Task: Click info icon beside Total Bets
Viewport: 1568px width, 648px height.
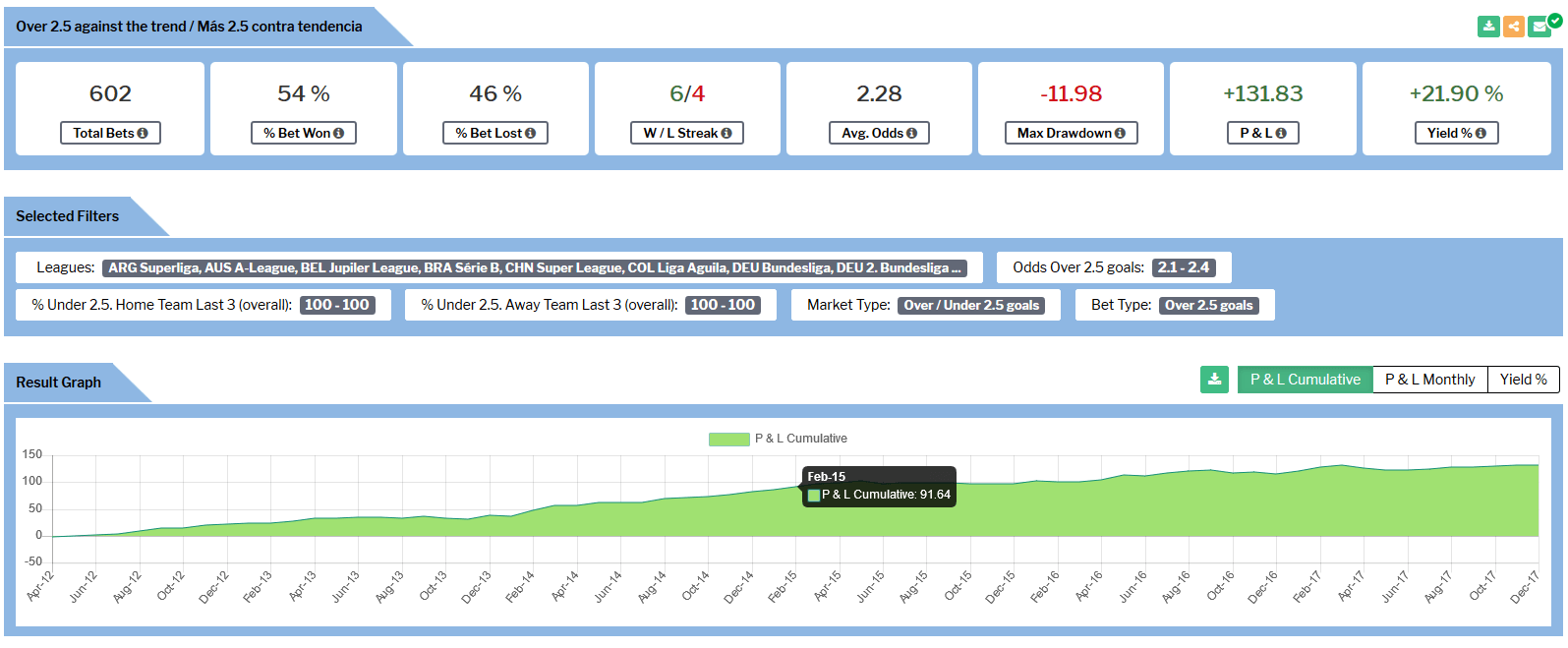Action: (143, 134)
